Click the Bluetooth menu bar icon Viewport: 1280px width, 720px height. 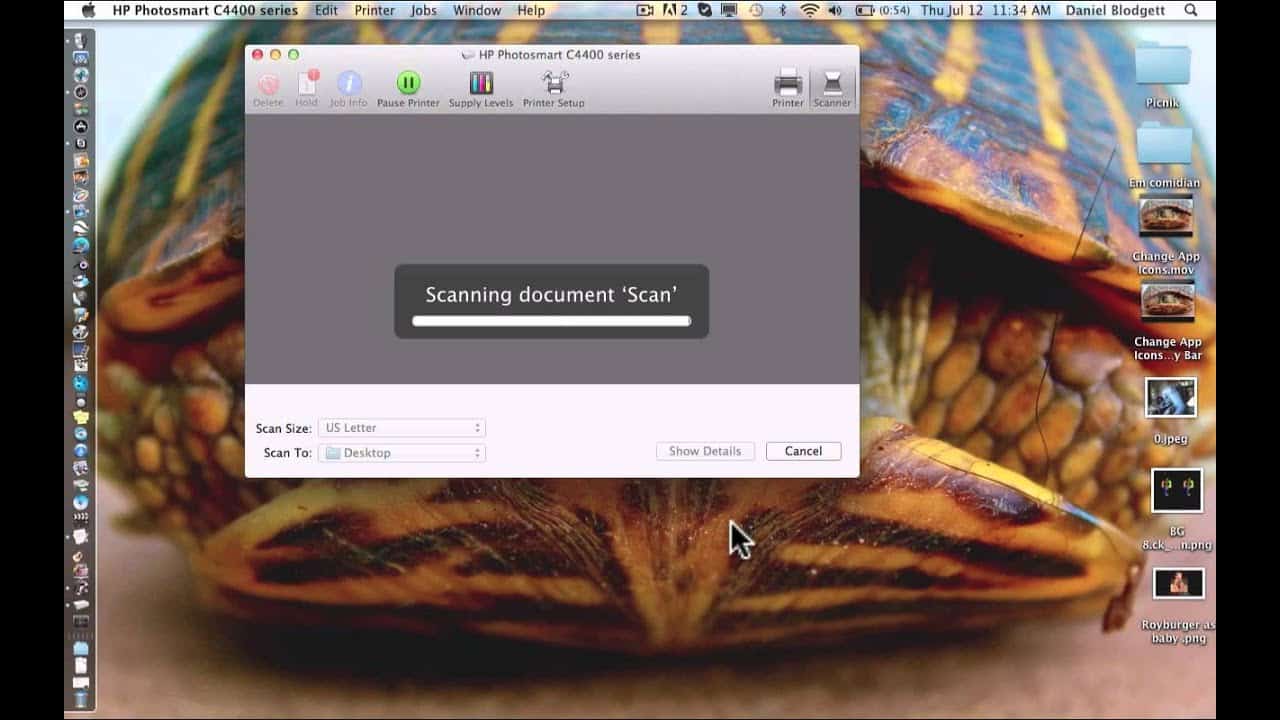click(x=783, y=10)
